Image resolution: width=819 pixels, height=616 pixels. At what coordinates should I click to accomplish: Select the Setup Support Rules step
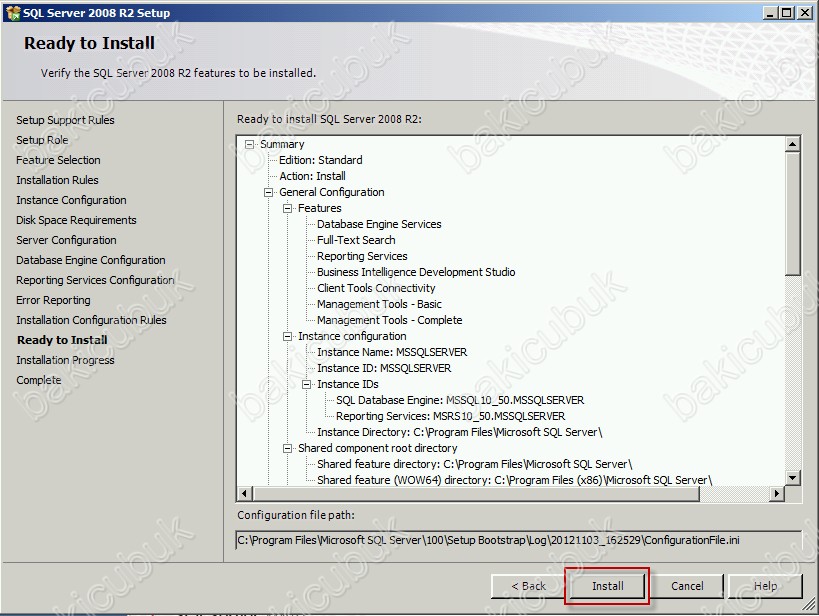[x=65, y=120]
